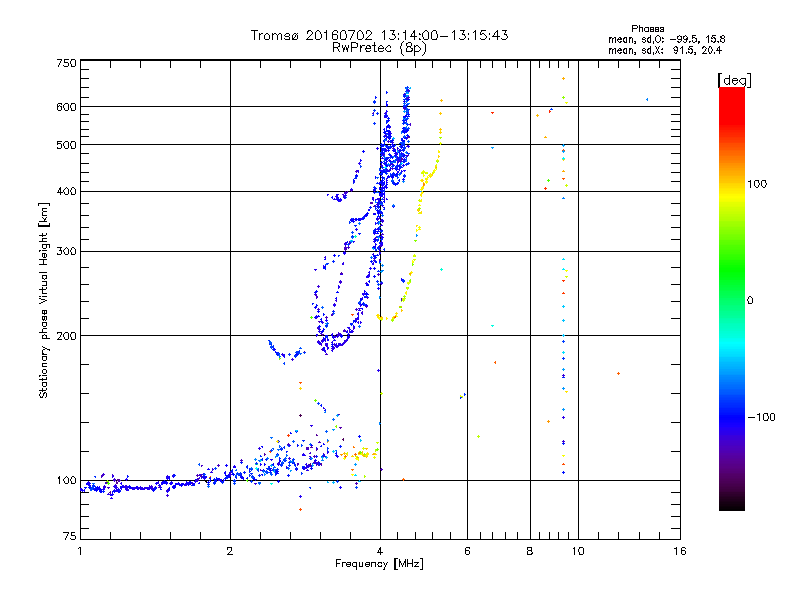This screenshot has width=800, height=600.
Task: Click the '10' frequency tick label on the x-axis
Action: pyautogui.click(x=578, y=551)
